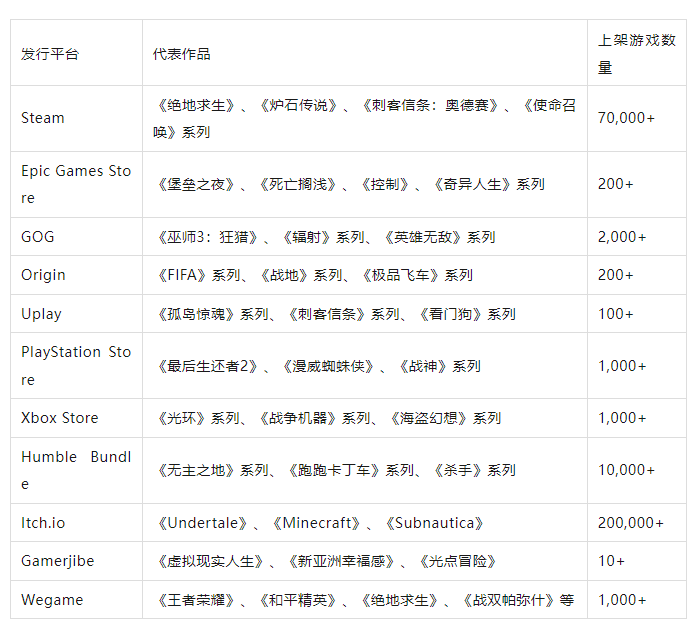Click the 《Undertale》、《Minecraft》 works cell
Screen dimensions: 695x624
tap(365, 523)
